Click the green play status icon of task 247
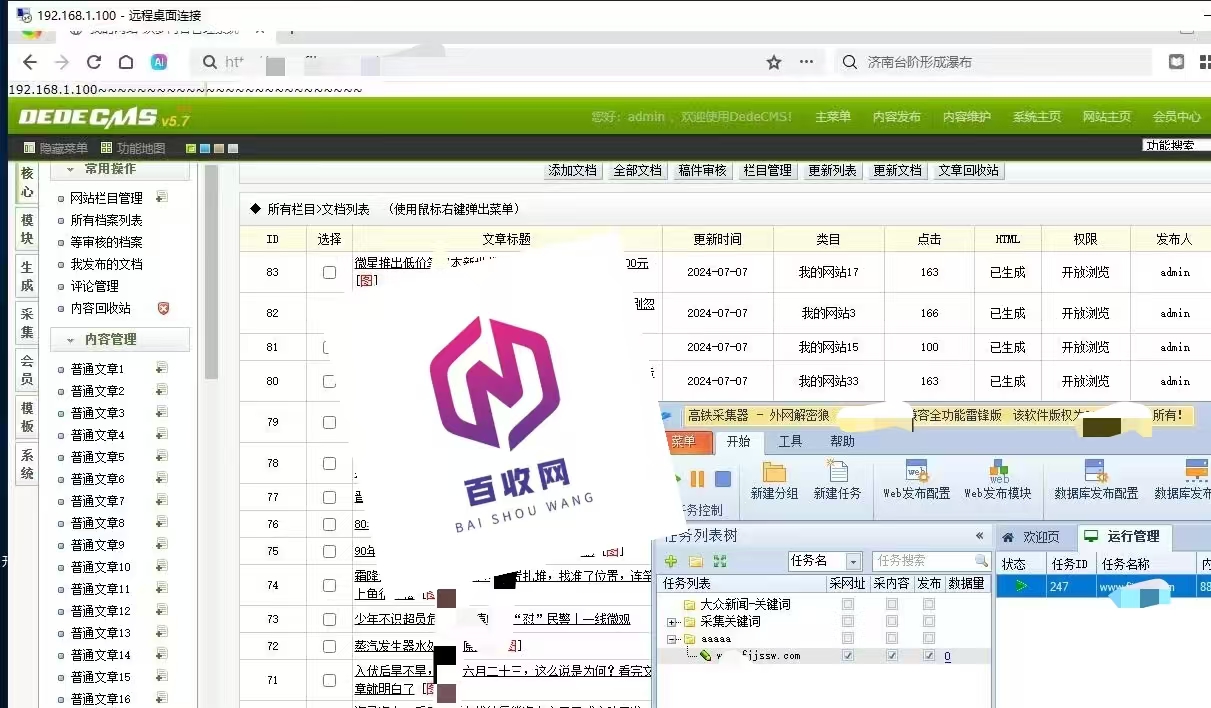 pyautogui.click(x=1020, y=586)
